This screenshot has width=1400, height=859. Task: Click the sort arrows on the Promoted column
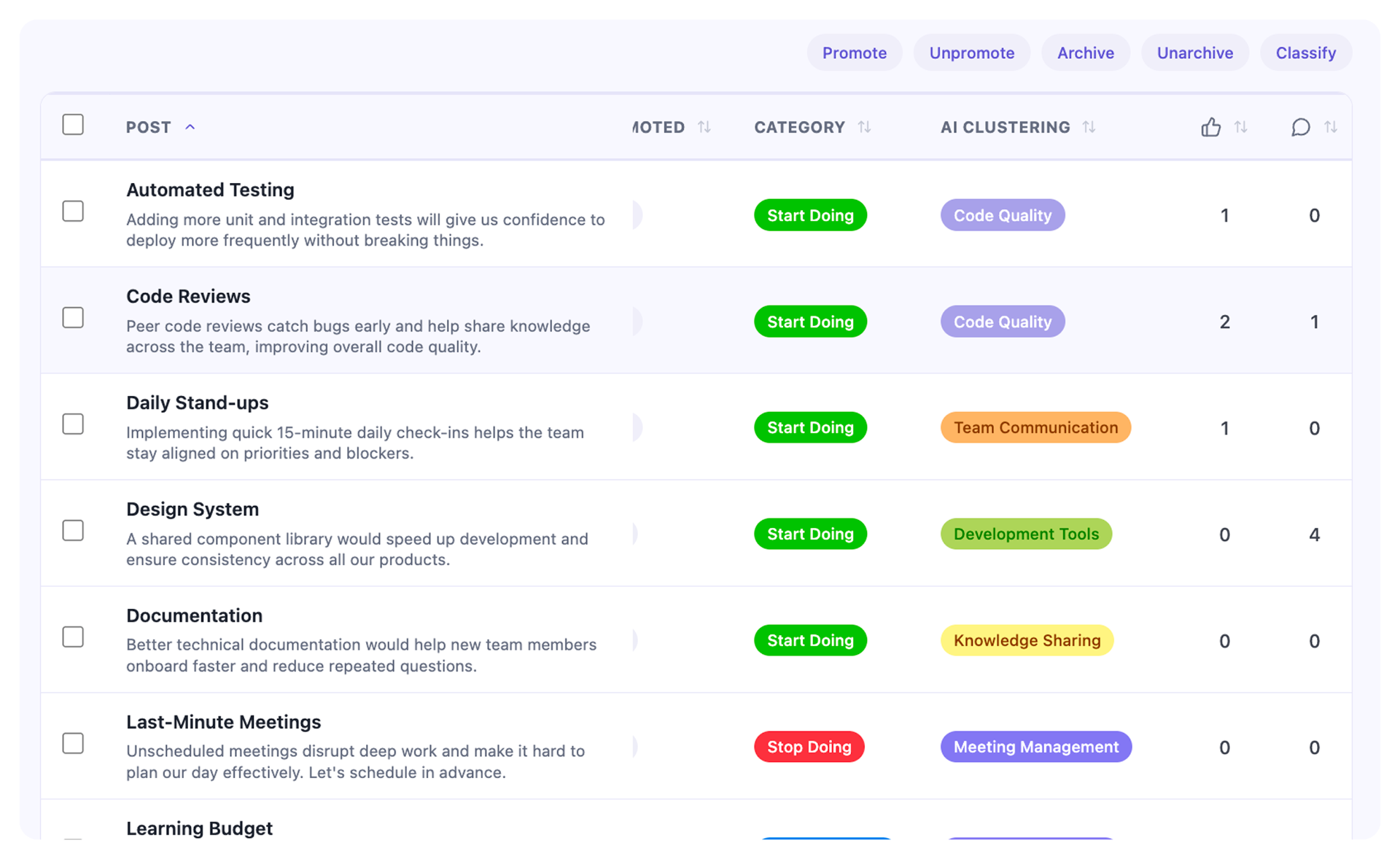704,127
